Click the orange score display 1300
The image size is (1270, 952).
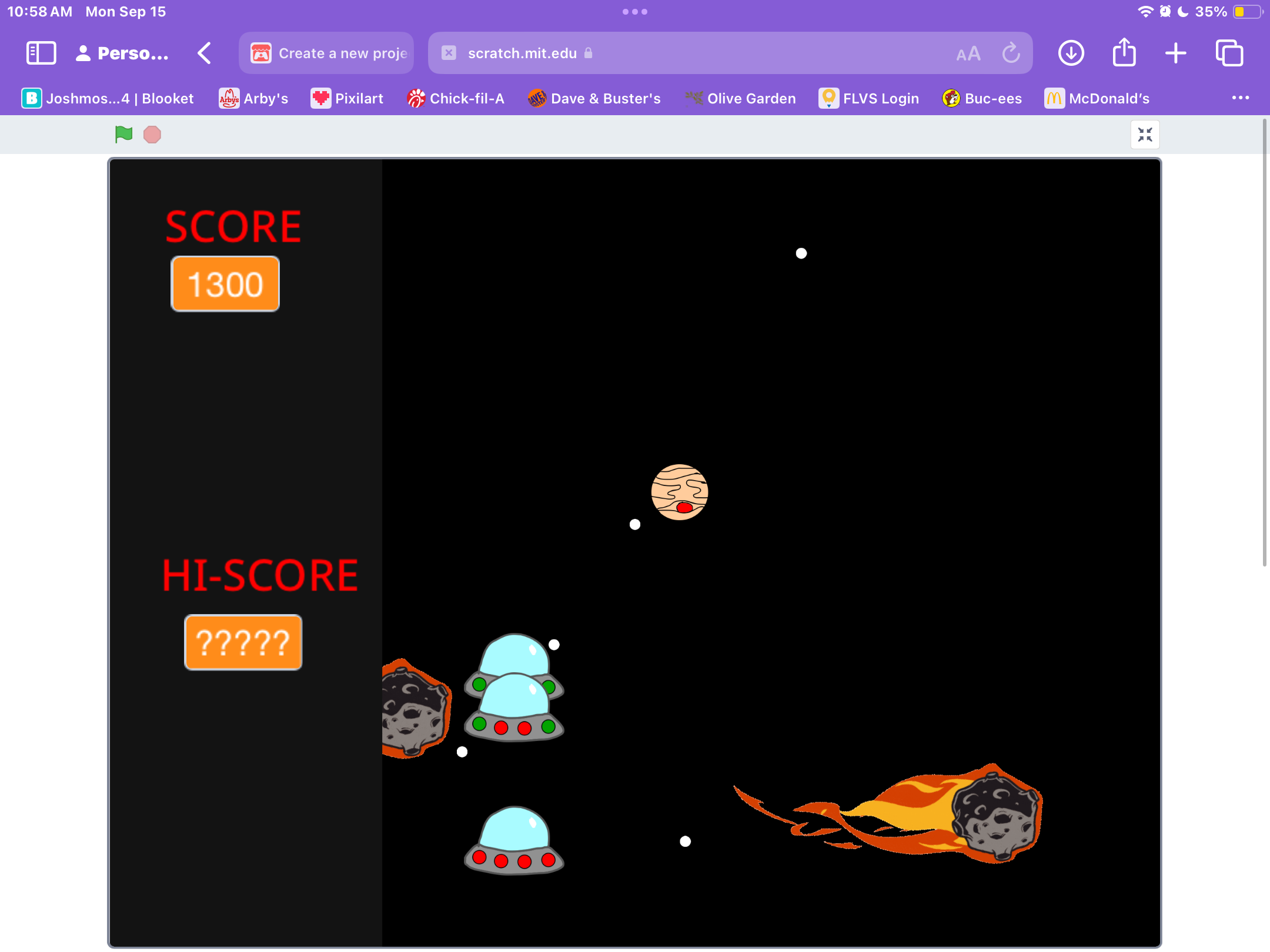tap(225, 284)
